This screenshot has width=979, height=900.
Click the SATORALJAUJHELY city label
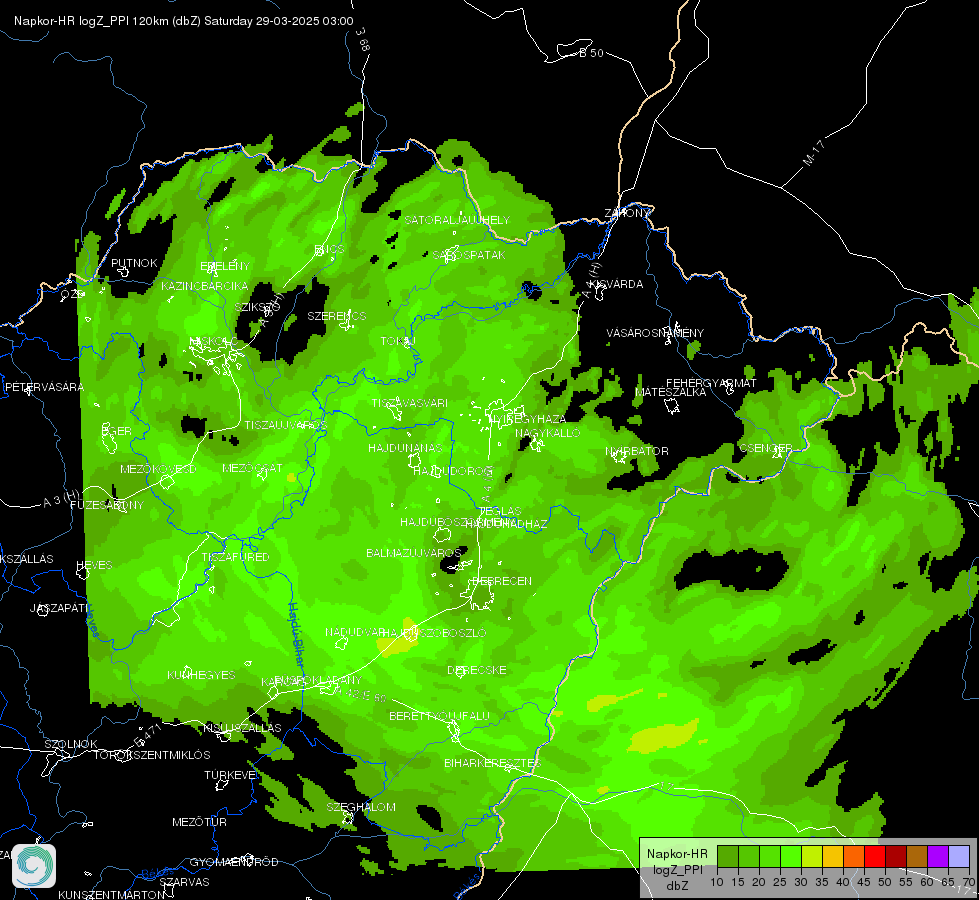click(x=457, y=220)
